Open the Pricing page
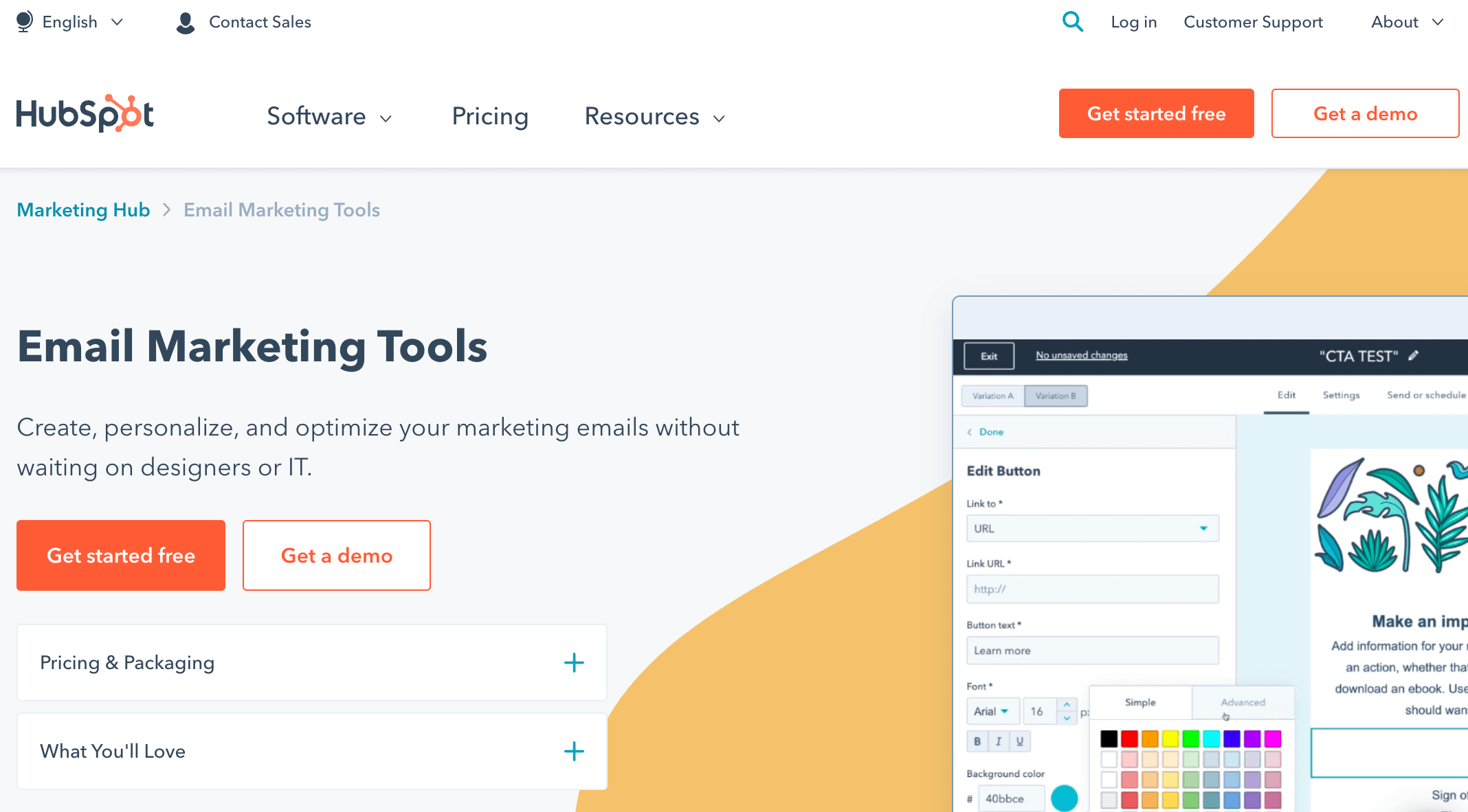 (x=490, y=116)
